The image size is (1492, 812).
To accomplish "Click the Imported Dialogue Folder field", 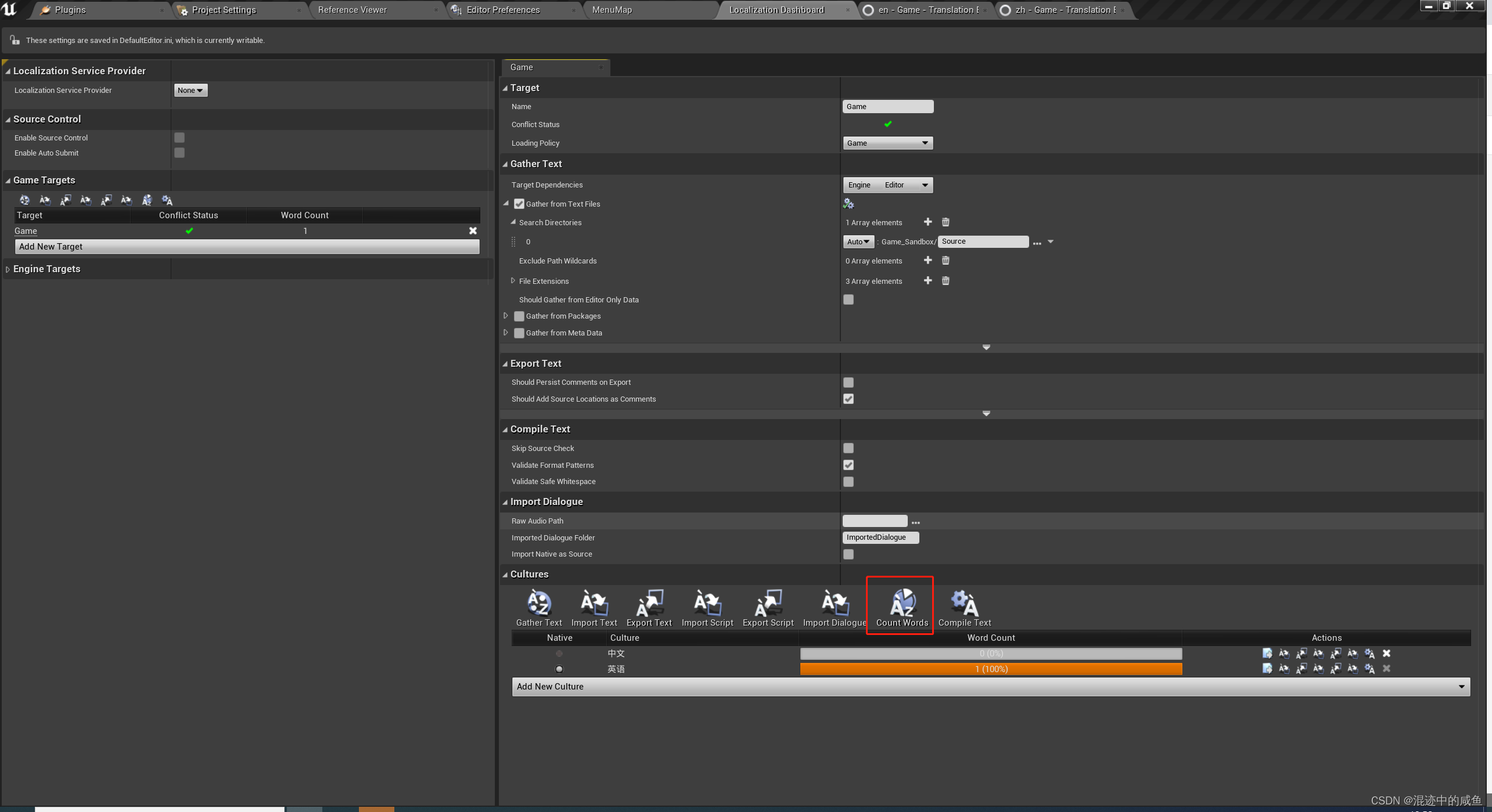I will (880, 537).
